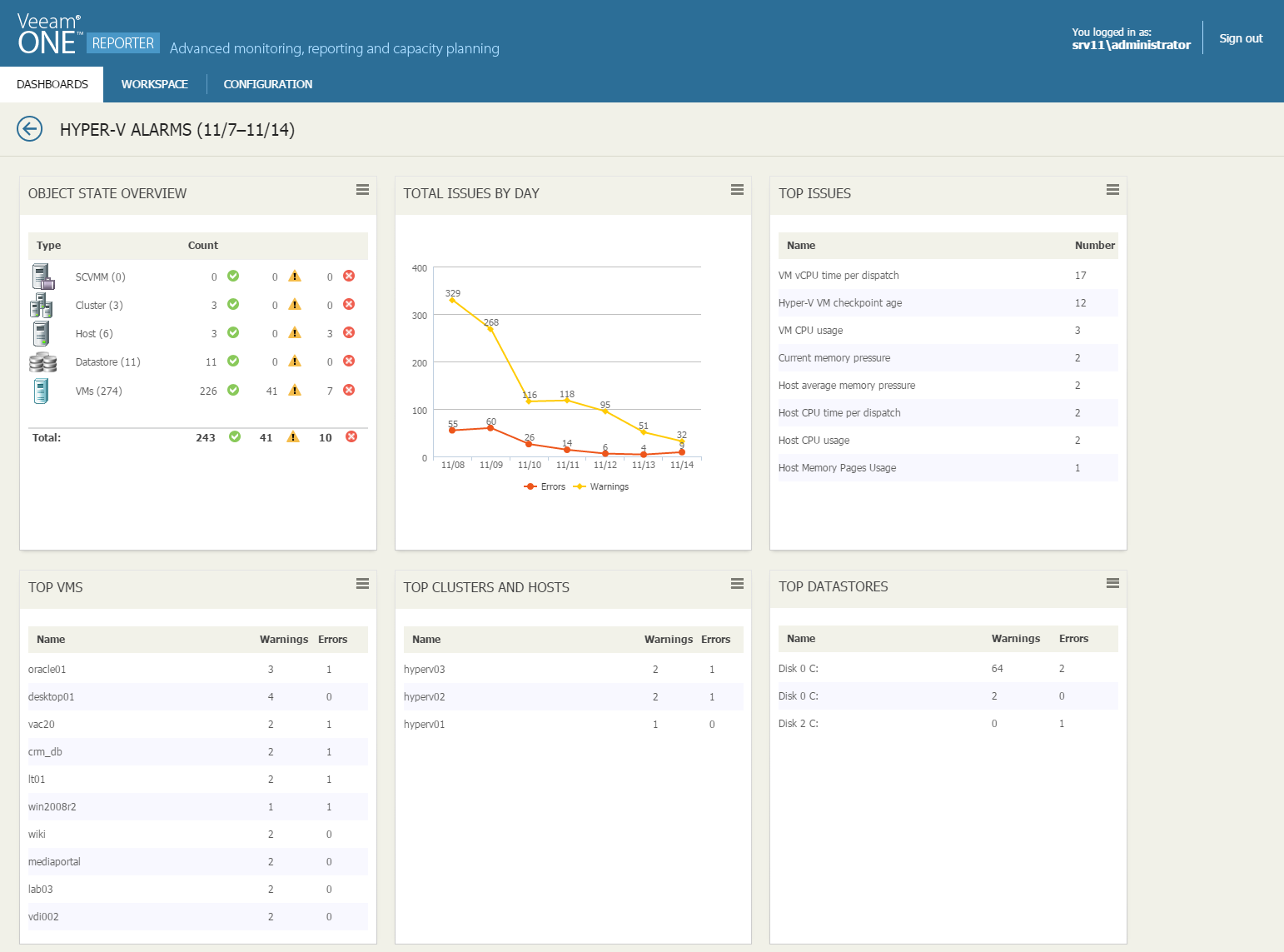Viewport: 1284px width, 952px height.
Task: Select oracle01 in Top VMs list
Action: [47, 669]
